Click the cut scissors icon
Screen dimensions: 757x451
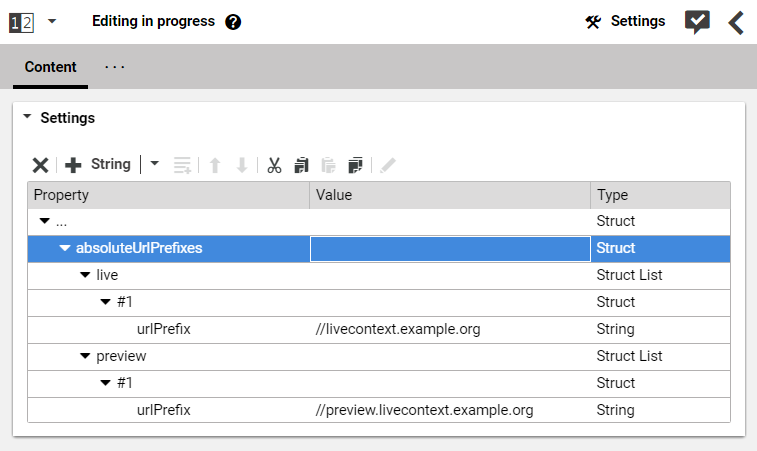[274, 165]
